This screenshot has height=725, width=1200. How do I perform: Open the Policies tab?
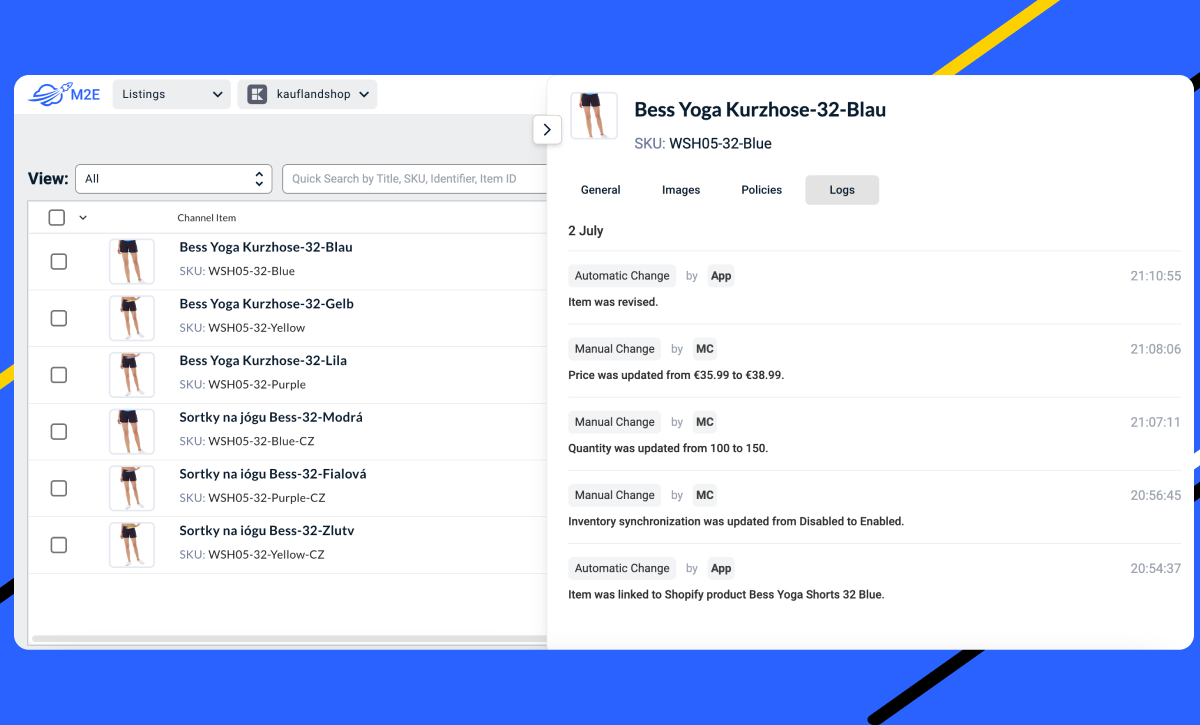pyautogui.click(x=761, y=190)
